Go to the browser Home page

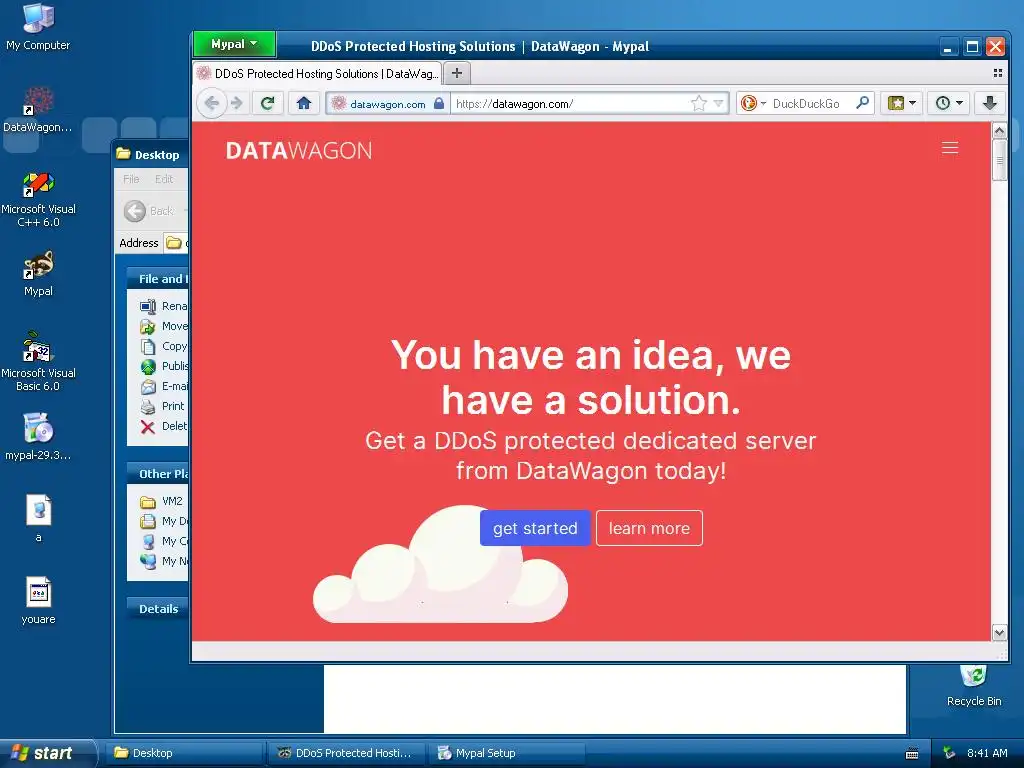pyautogui.click(x=304, y=103)
